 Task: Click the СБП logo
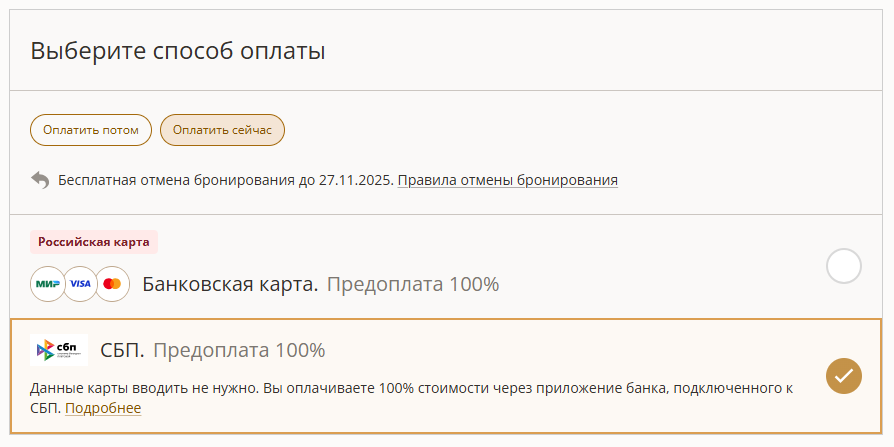click(59, 350)
